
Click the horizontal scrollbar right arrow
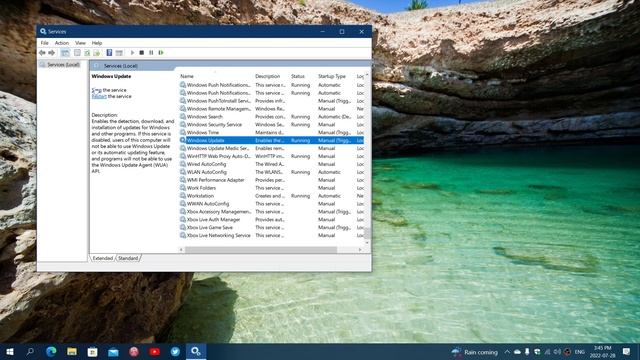point(360,249)
